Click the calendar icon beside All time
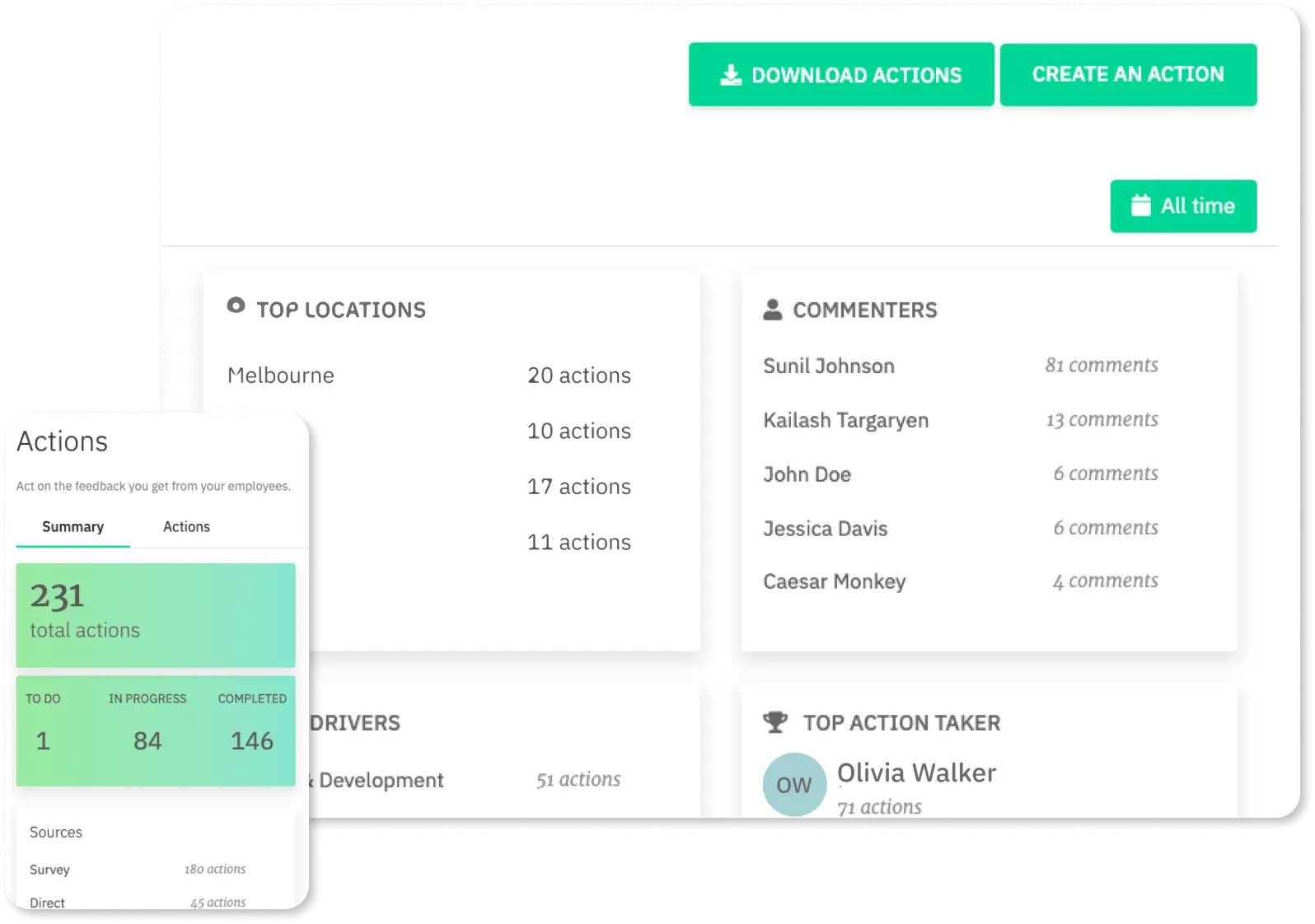Viewport: 1315px width, 924px height. [x=1140, y=206]
